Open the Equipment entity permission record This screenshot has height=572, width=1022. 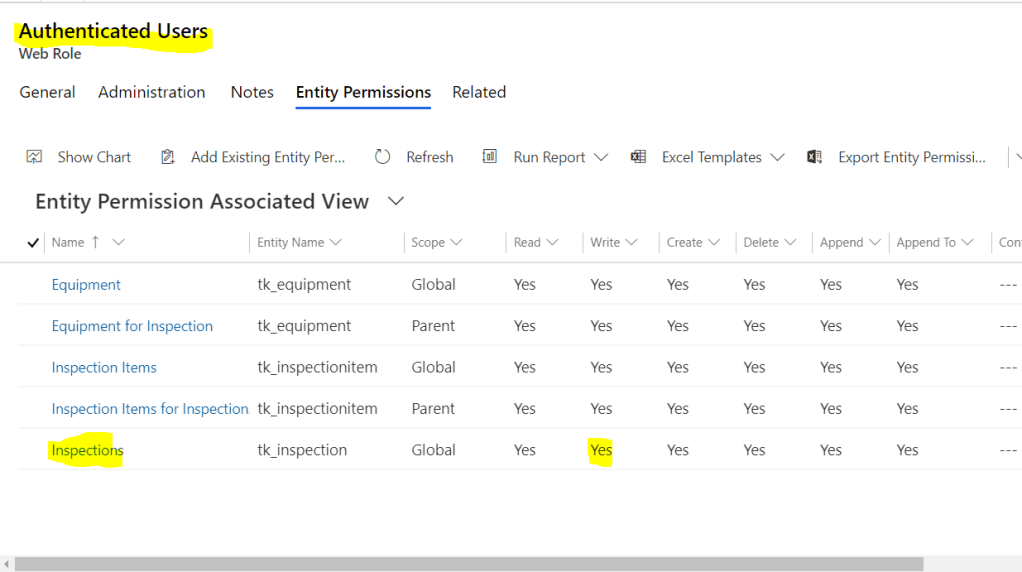click(86, 284)
